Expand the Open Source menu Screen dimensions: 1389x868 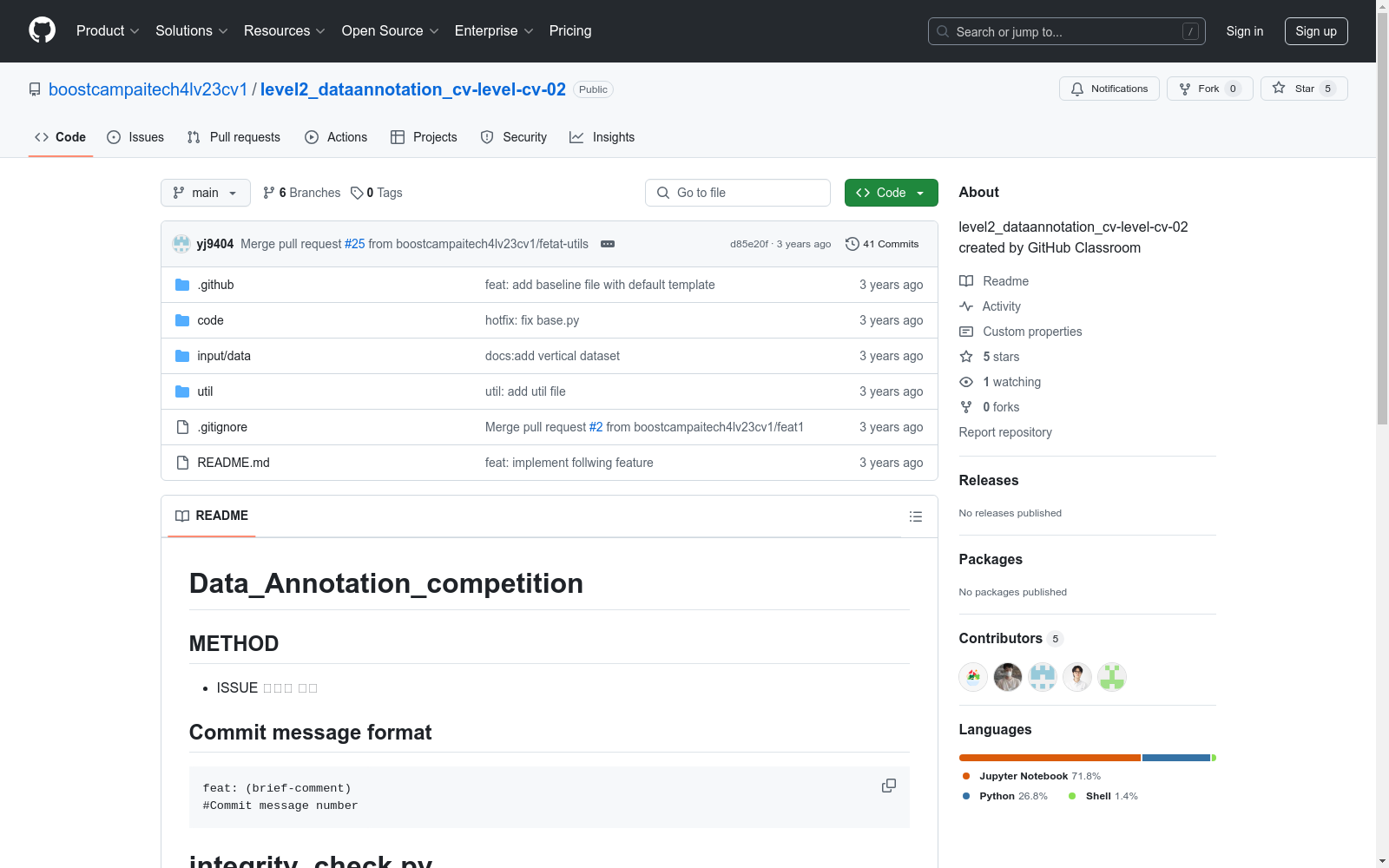pos(391,31)
